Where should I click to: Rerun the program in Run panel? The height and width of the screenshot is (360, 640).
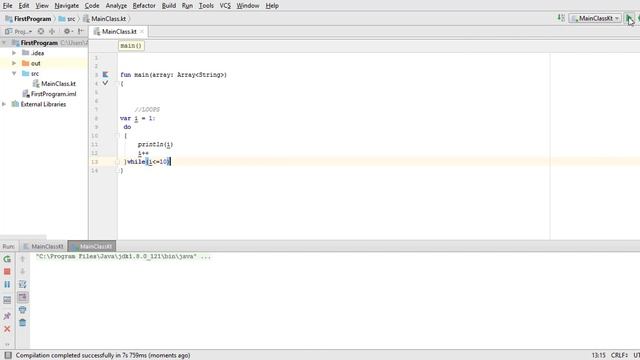pos(7,259)
